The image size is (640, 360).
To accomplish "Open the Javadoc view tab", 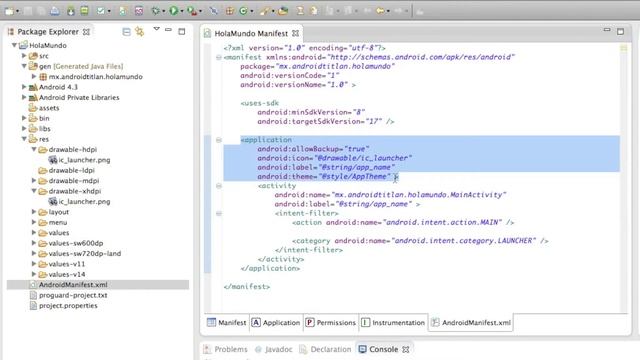I will 273,349.
